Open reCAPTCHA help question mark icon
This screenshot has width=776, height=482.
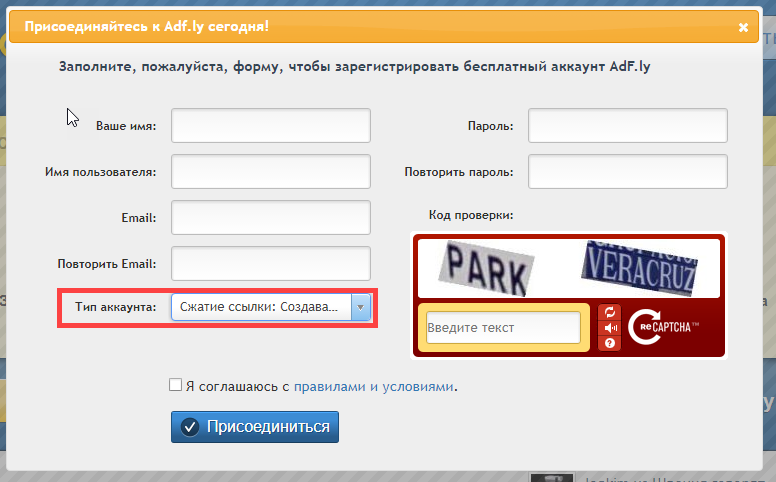pyautogui.click(x=610, y=343)
